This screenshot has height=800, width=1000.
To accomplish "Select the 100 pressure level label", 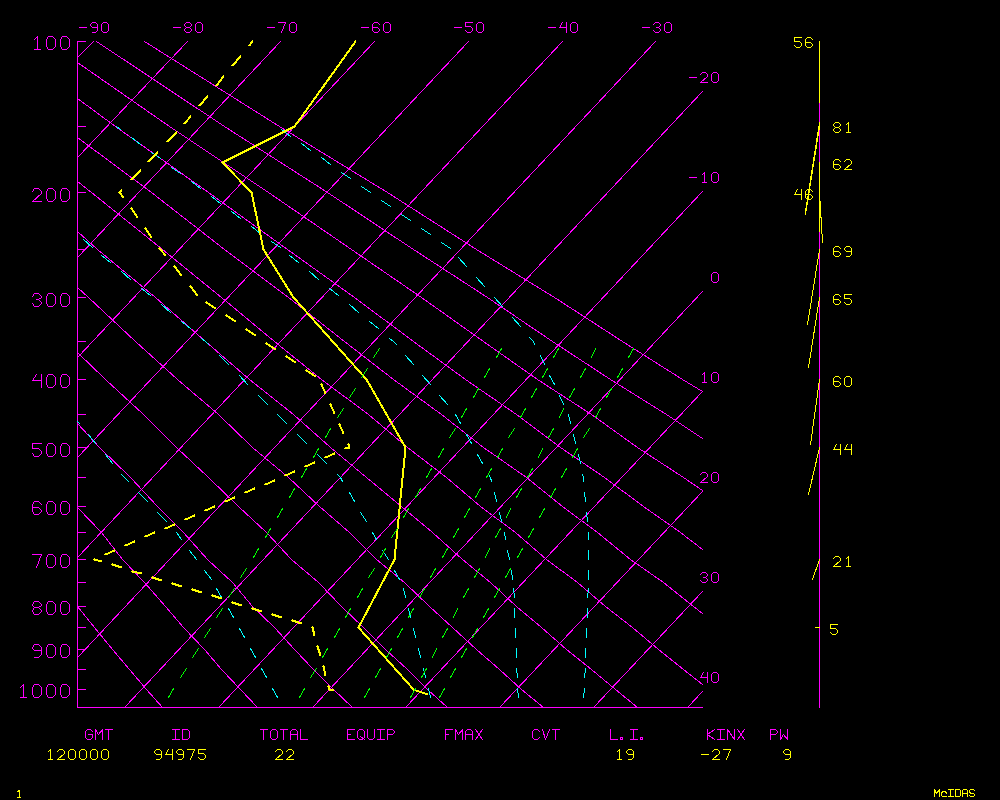I will pos(51,43).
